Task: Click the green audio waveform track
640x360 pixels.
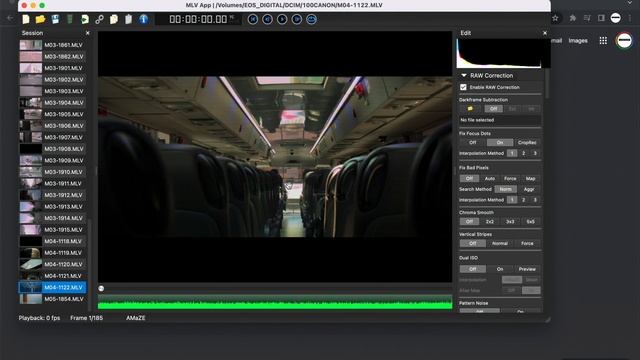Action: [275, 302]
